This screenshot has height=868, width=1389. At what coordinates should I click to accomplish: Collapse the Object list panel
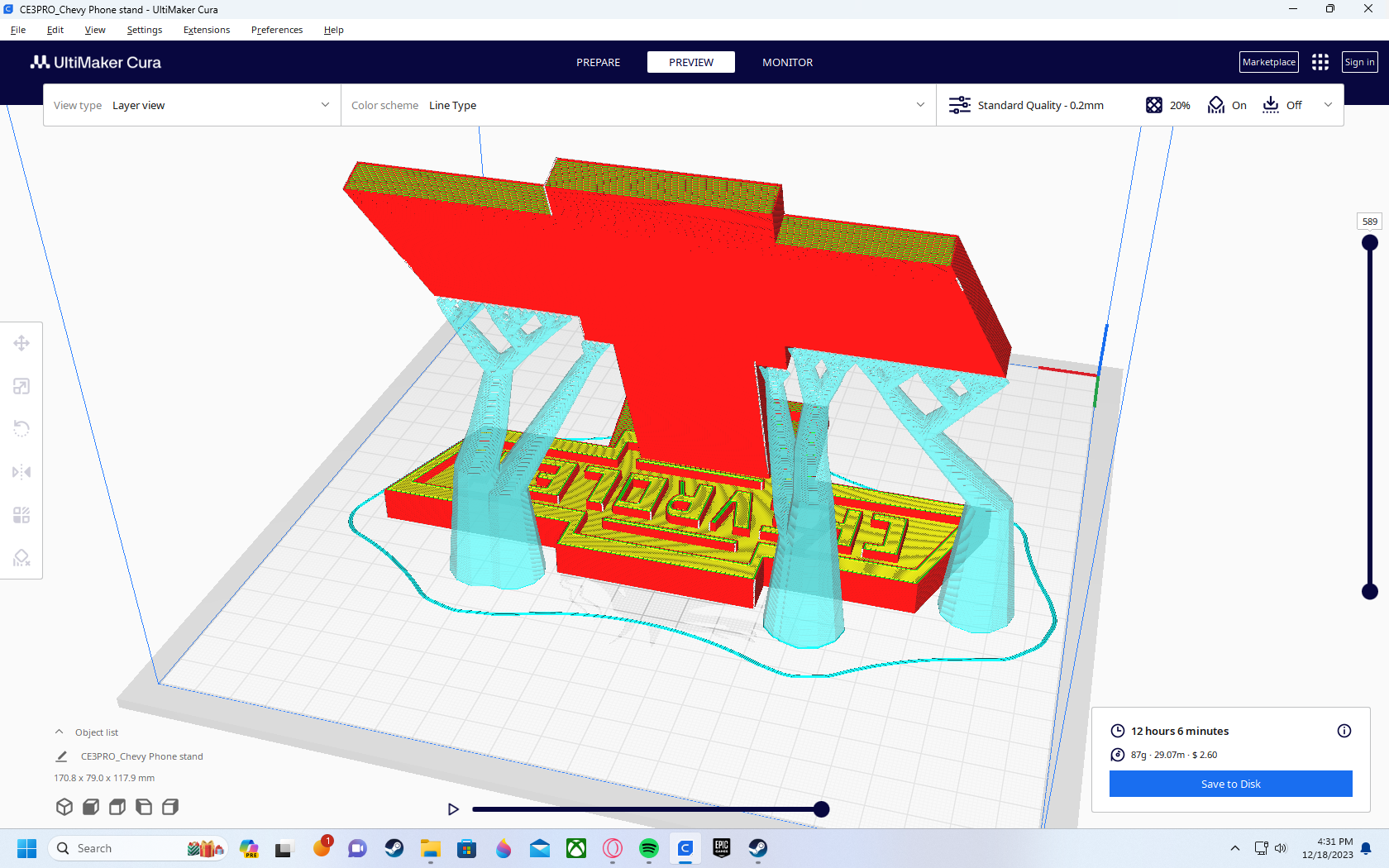pos(60,732)
